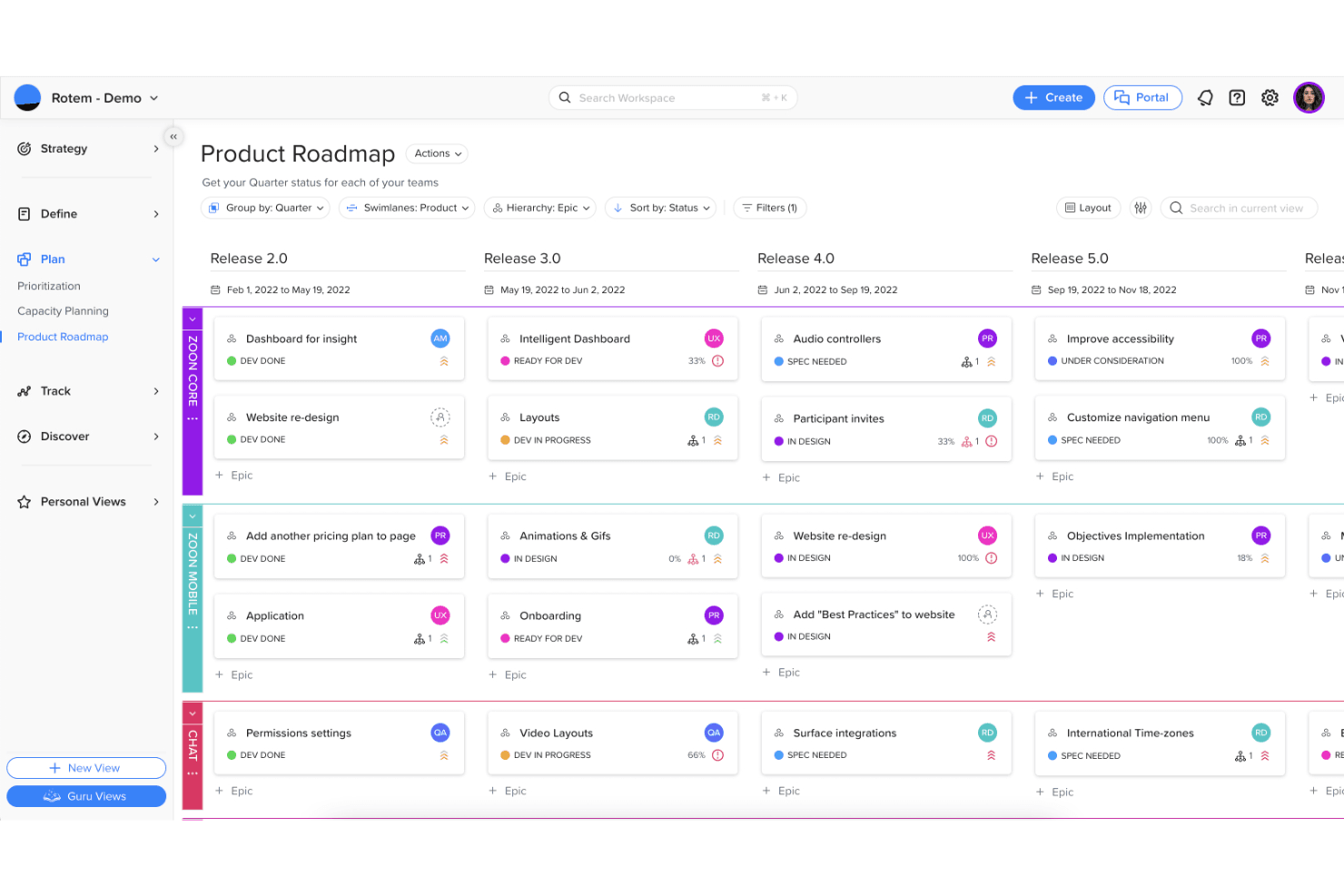Open Prioritization under Plan
The image size is (1344, 896).
pyautogui.click(x=49, y=286)
